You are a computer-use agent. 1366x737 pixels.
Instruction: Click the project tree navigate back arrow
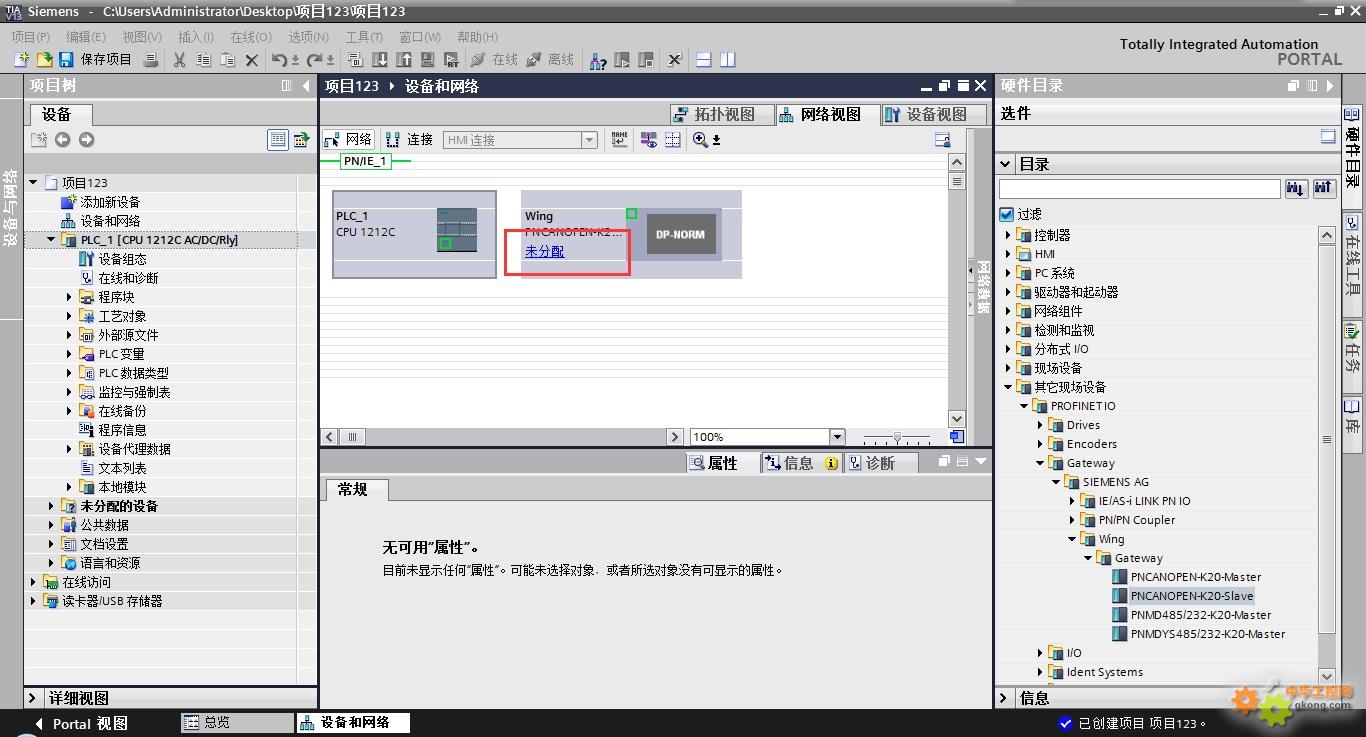pos(63,140)
